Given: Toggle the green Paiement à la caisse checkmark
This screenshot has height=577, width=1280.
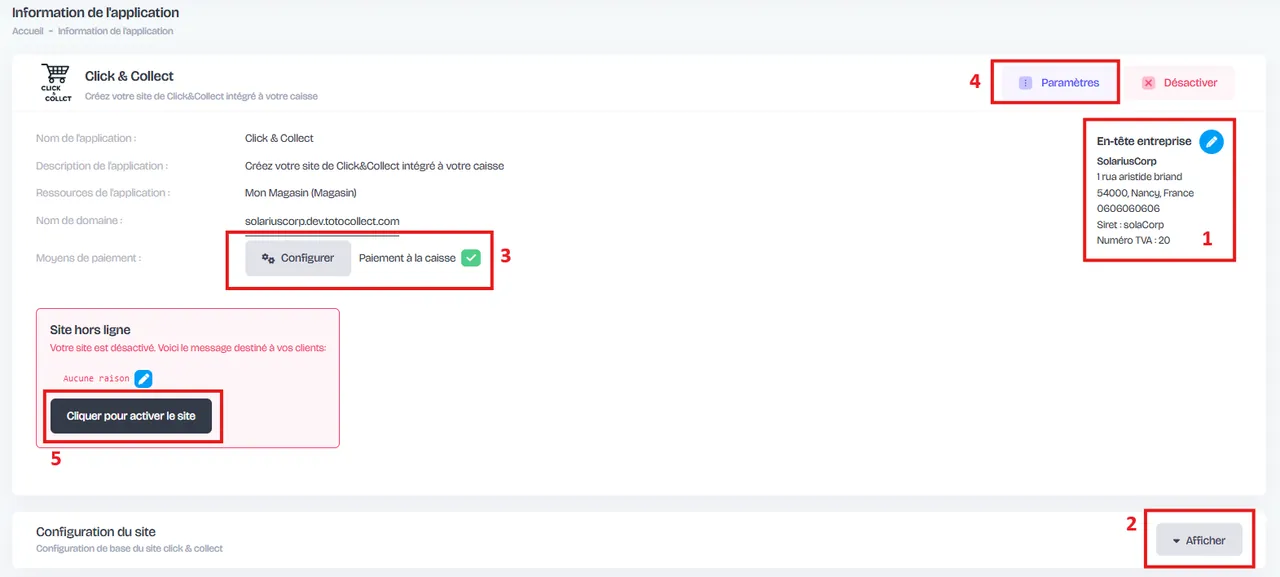Looking at the screenshot, I should [x=471, y=258].
